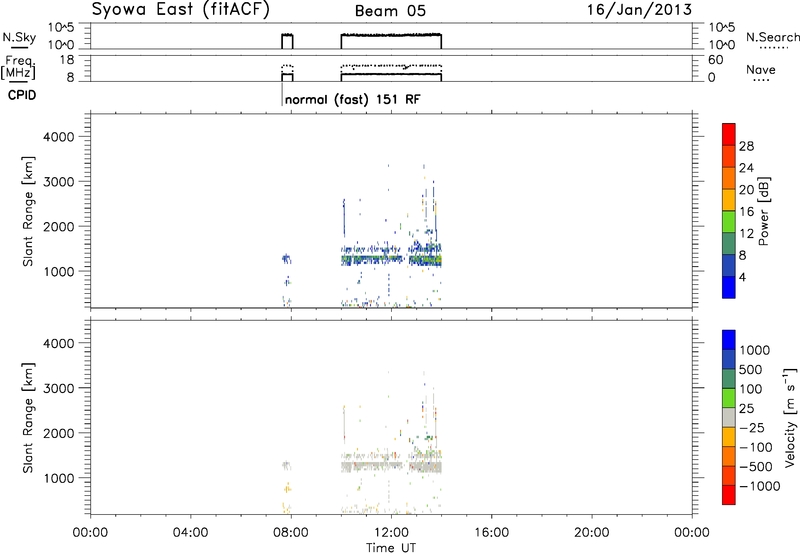This screenshot has width=800, height=554.
Task: Select the 'normal (fast) 151 RF' text
Action: [x=353, y=99]
